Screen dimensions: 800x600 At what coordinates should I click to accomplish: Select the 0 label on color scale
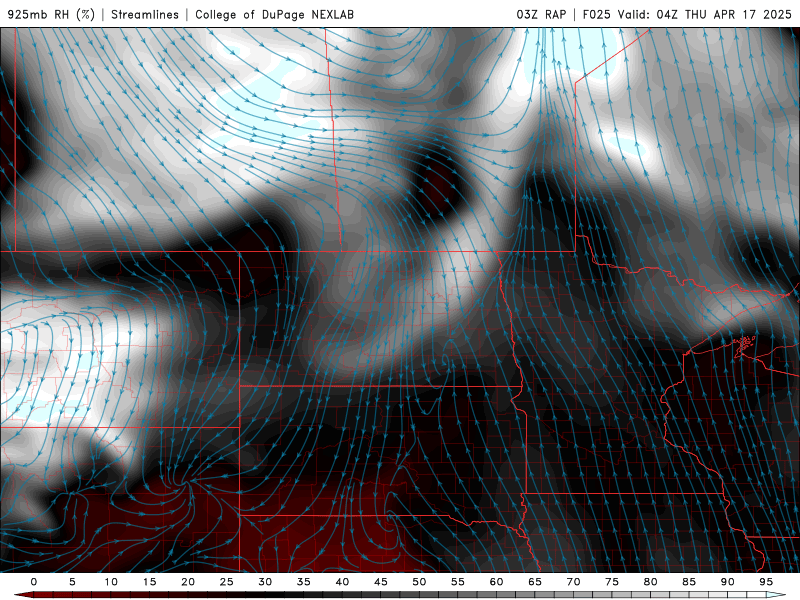(x=34, y=582)
